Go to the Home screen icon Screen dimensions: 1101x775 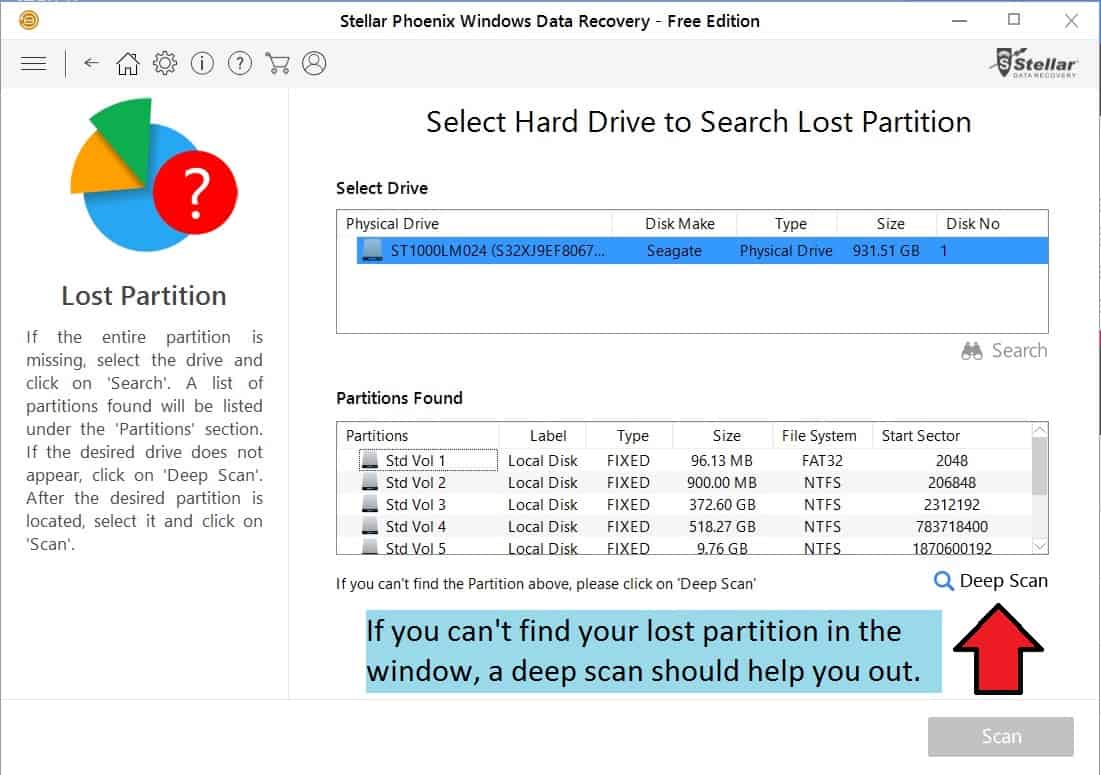[128, 64]
